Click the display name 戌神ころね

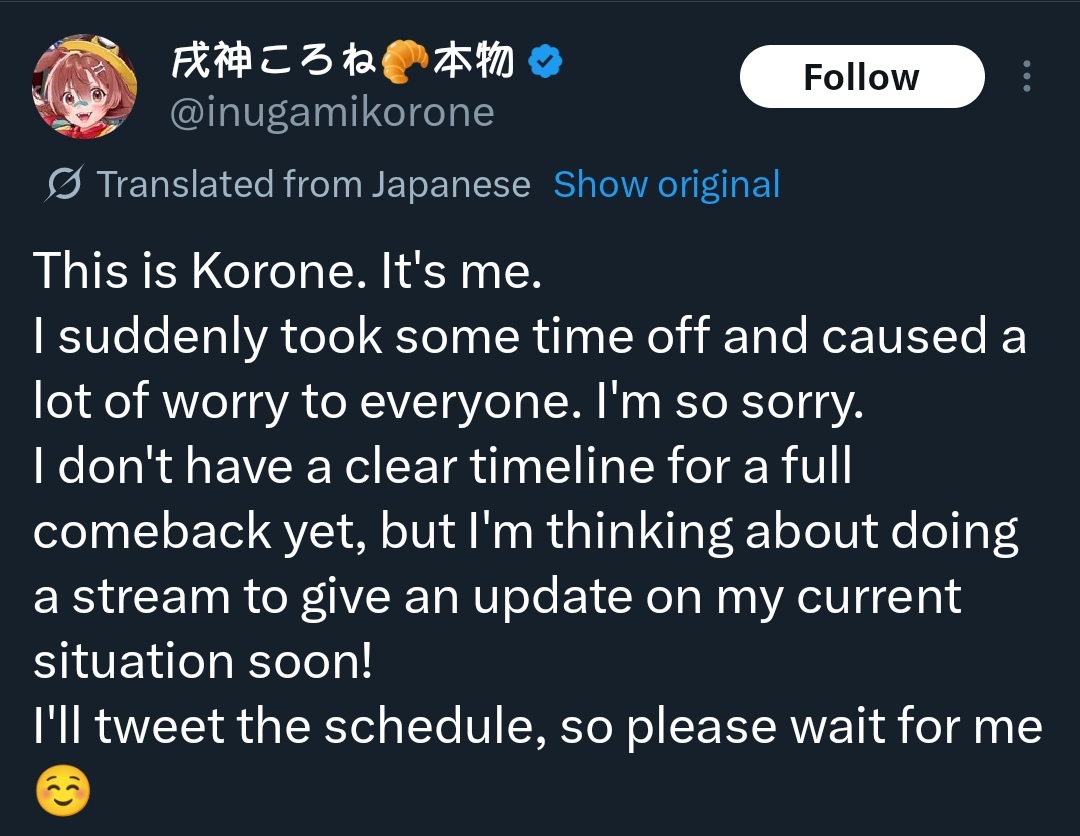click(272, 62)
